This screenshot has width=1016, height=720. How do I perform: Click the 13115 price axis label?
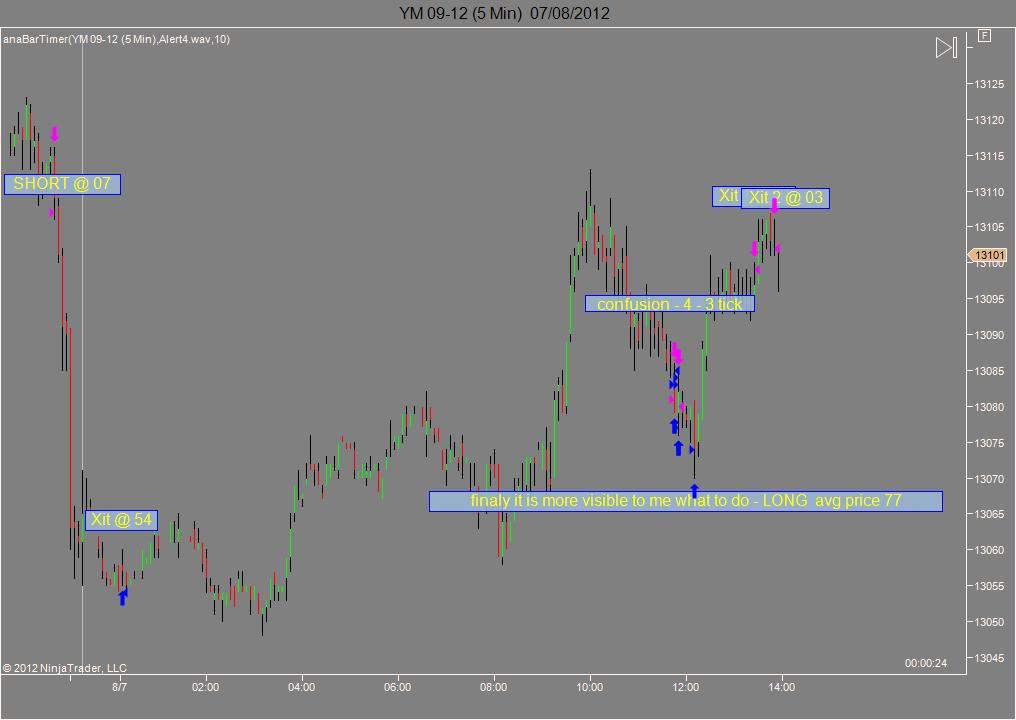pos(989,156)
